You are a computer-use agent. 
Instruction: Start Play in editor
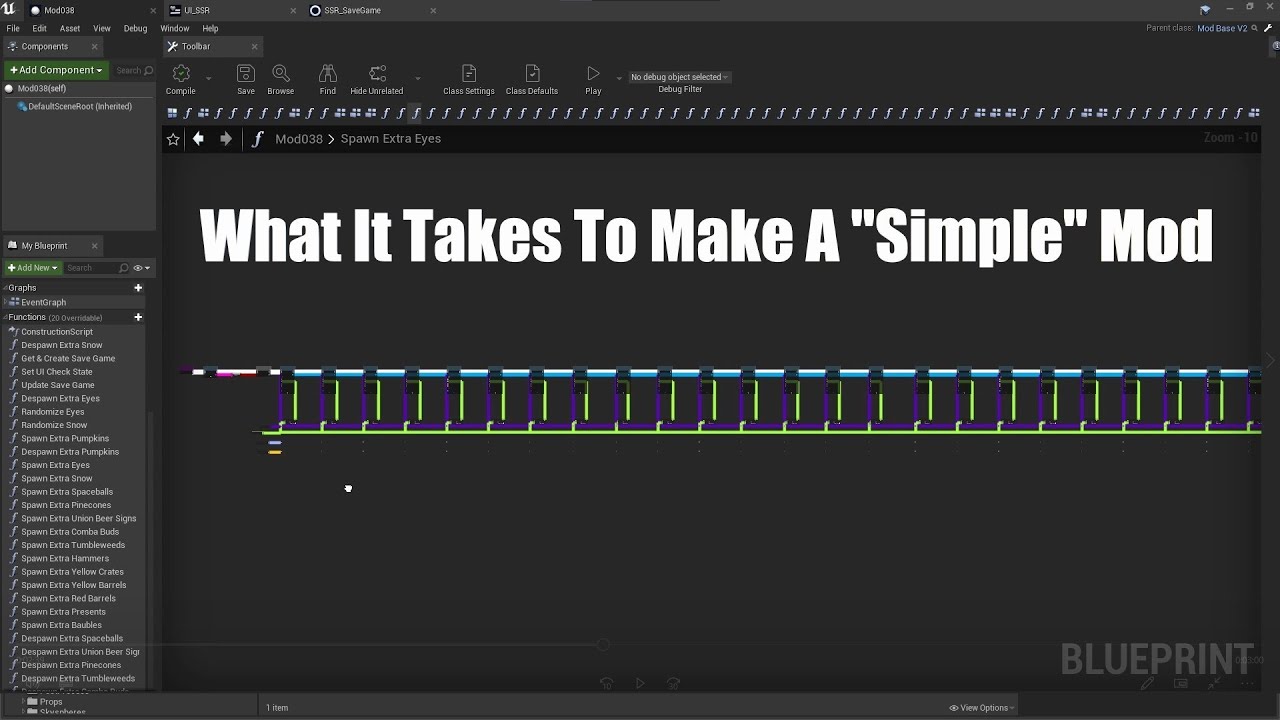593,79
